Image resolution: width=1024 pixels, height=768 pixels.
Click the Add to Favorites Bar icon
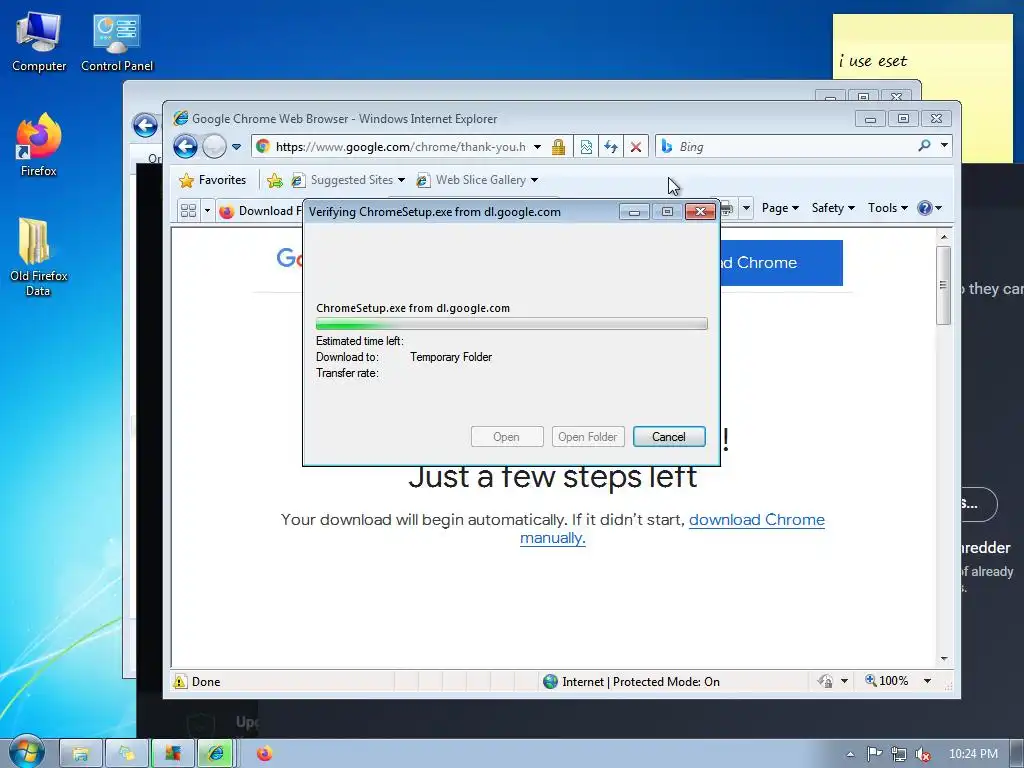click(275, 180)
